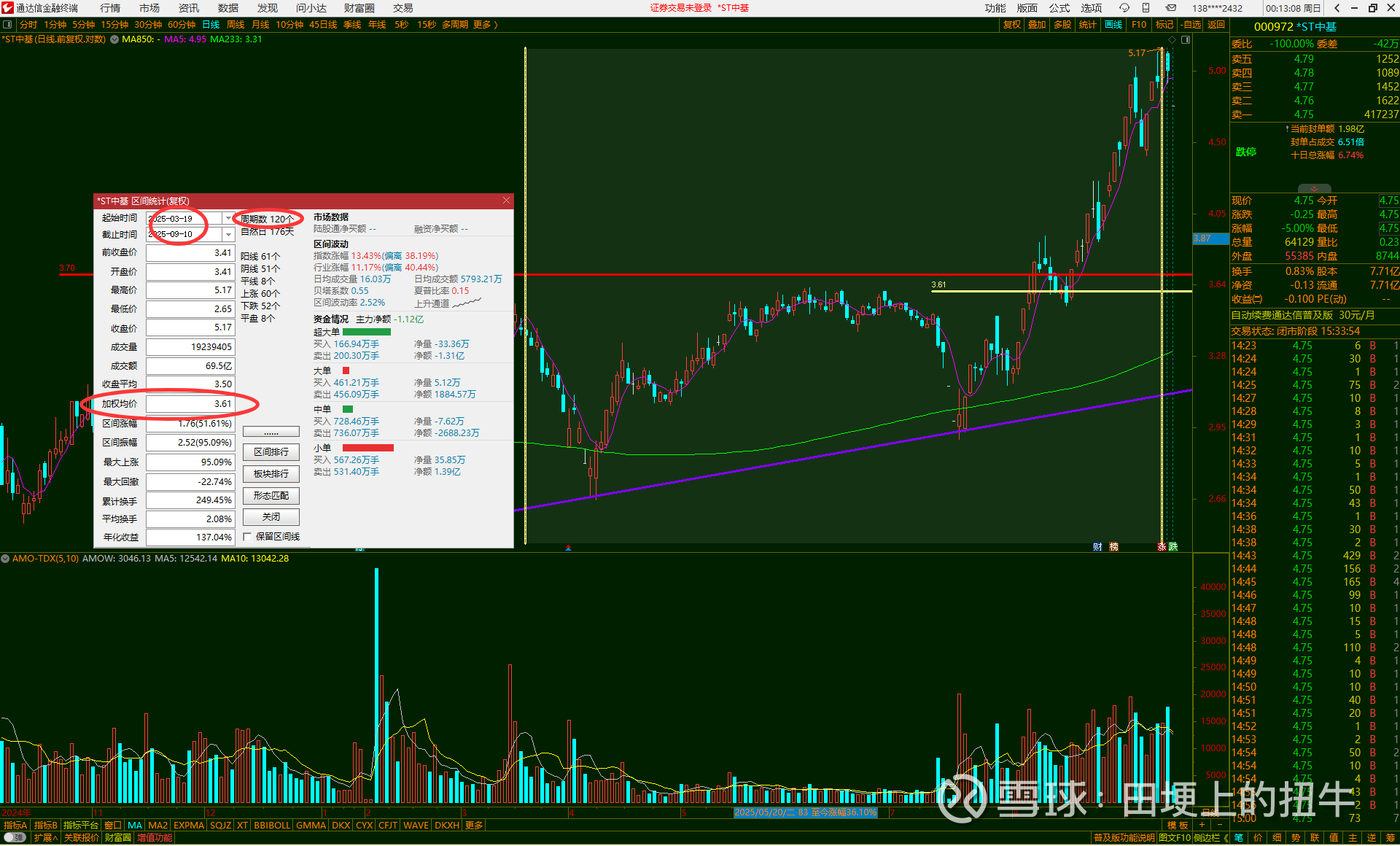1400x846 pixels.
Task: Click the 区间排行 button
Action: pyautogui.click(x=271, y=452)
